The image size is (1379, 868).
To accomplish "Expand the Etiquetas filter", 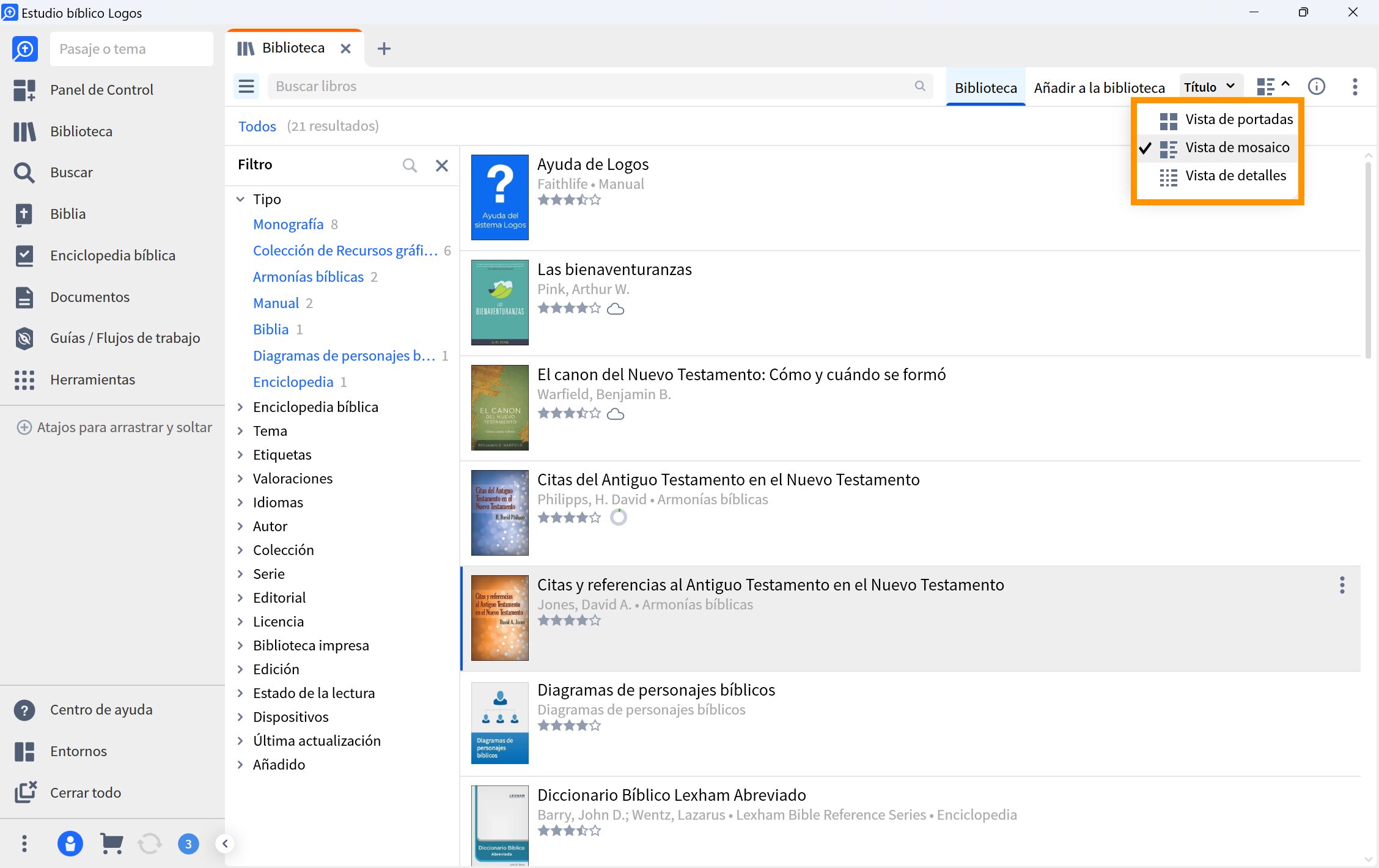I will tap(240, 455).
